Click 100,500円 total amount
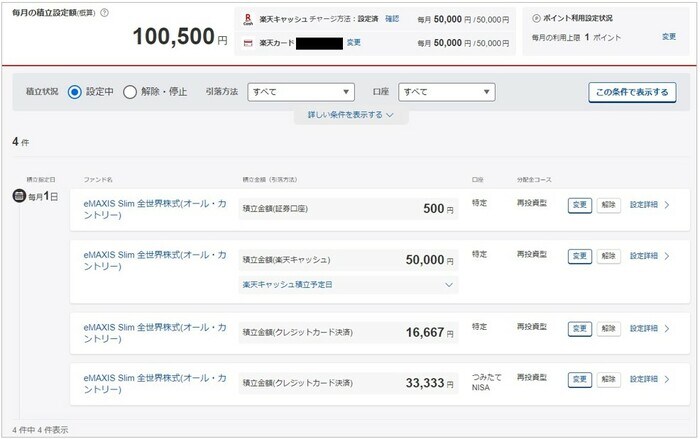This screenshot has height=439, width=700. tap(180, 37)
